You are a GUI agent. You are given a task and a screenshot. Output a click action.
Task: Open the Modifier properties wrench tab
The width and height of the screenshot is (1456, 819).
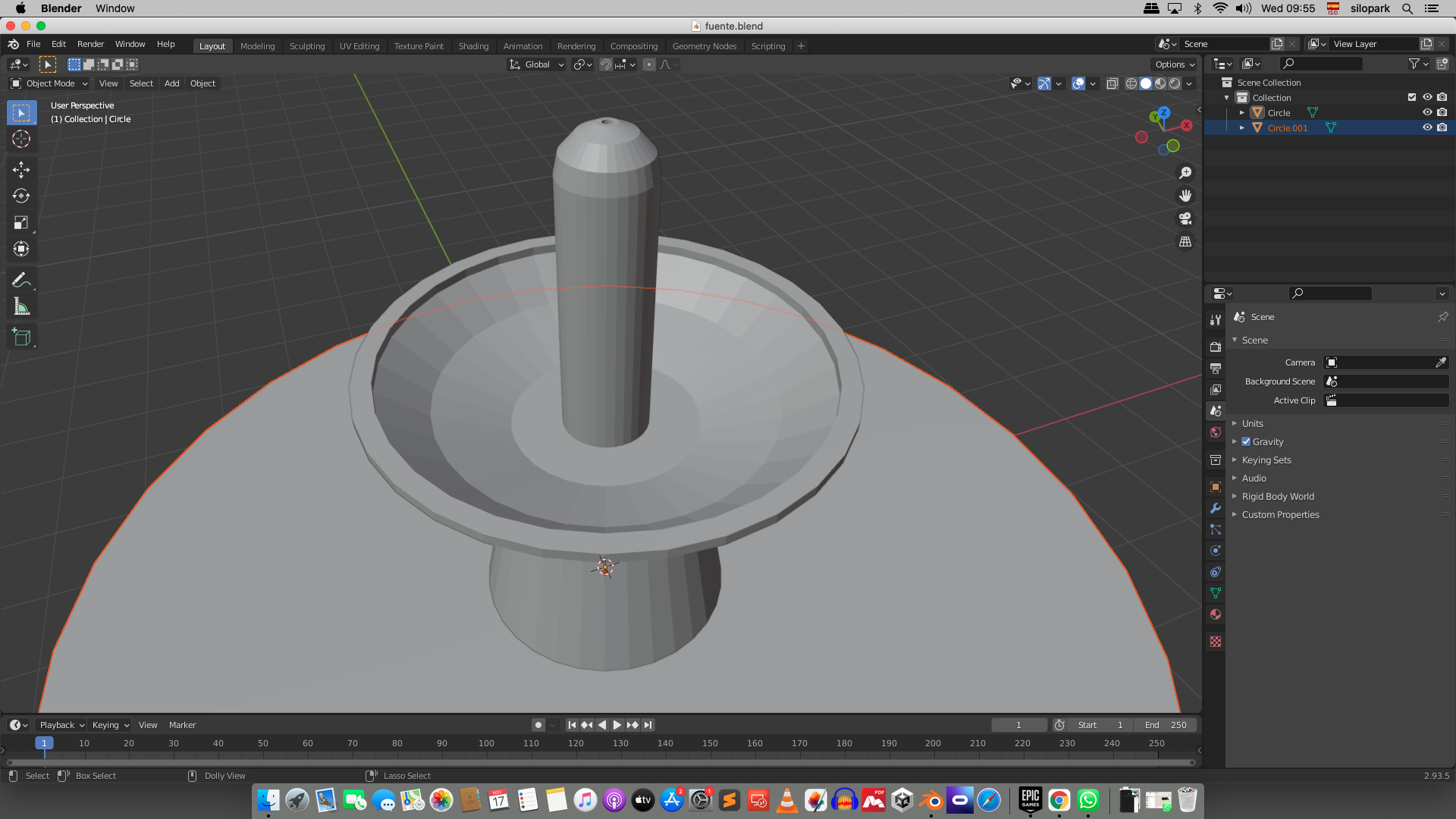pyautogui.click(x=1216, y=508)
